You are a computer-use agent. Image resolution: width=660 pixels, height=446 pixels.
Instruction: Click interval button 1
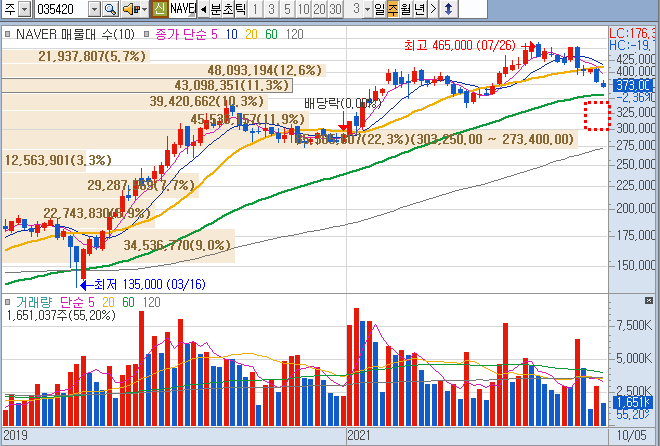pos(255,9)
